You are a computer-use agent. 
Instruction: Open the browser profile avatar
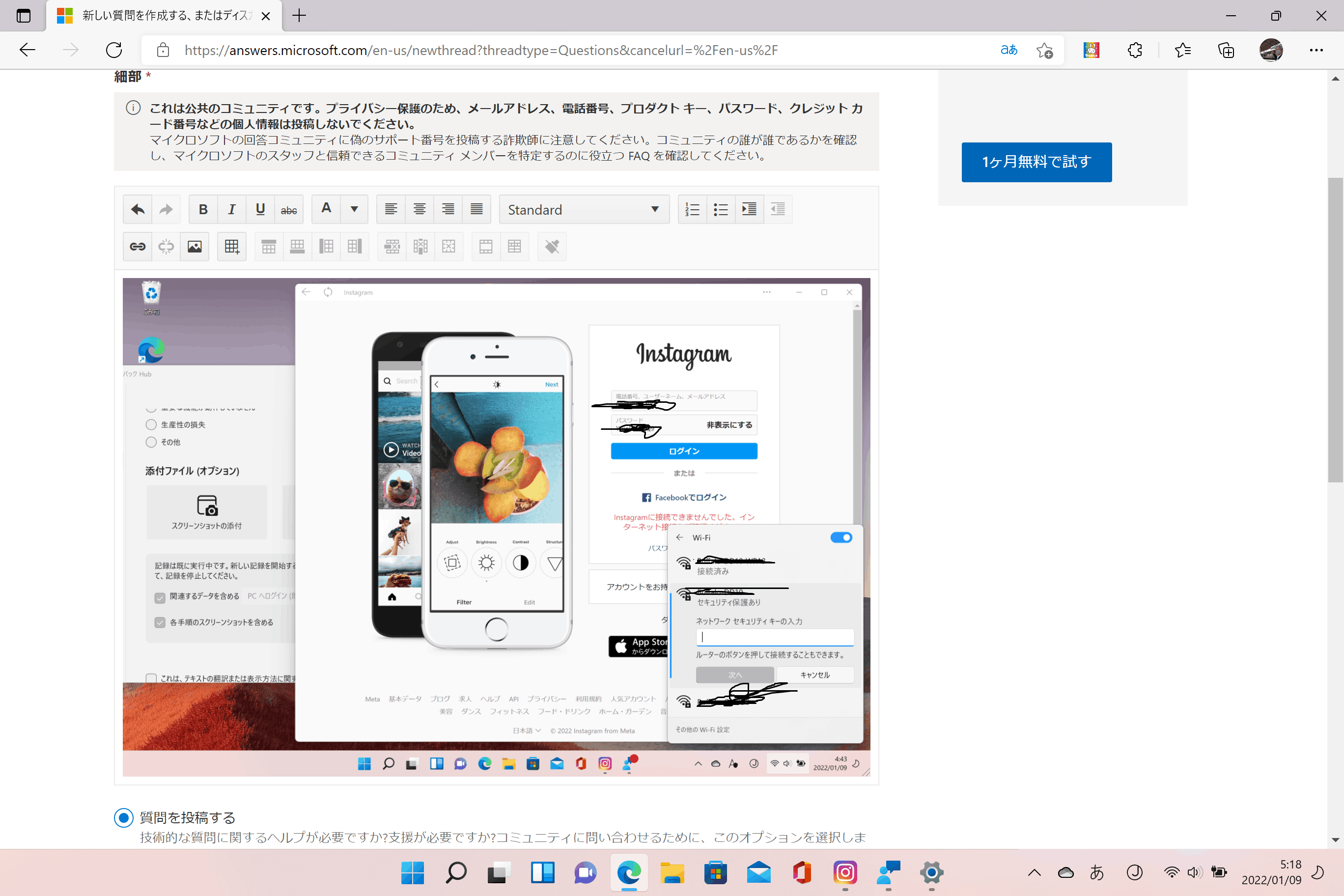click(1271, 50)
